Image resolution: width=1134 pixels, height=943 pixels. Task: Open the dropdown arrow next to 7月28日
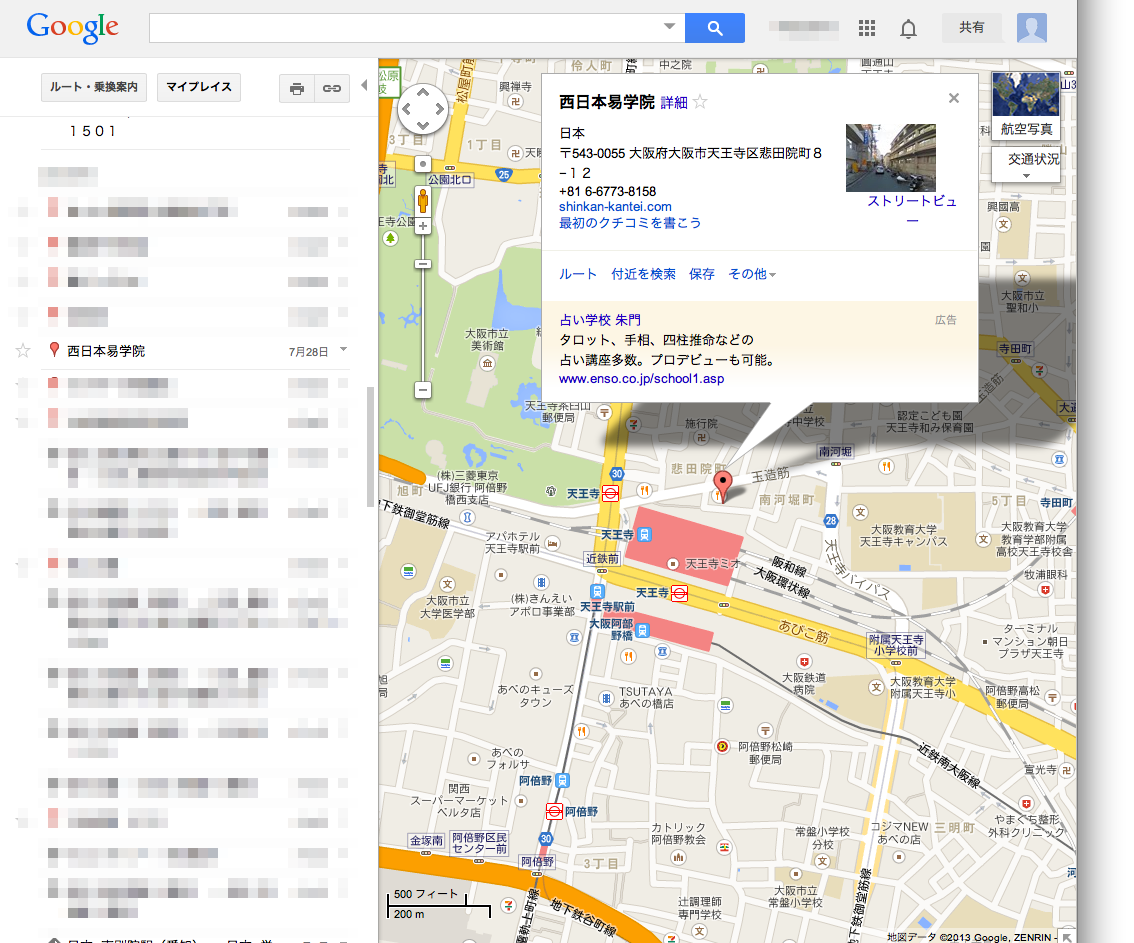pyautogui.click(x=344, y=349)
